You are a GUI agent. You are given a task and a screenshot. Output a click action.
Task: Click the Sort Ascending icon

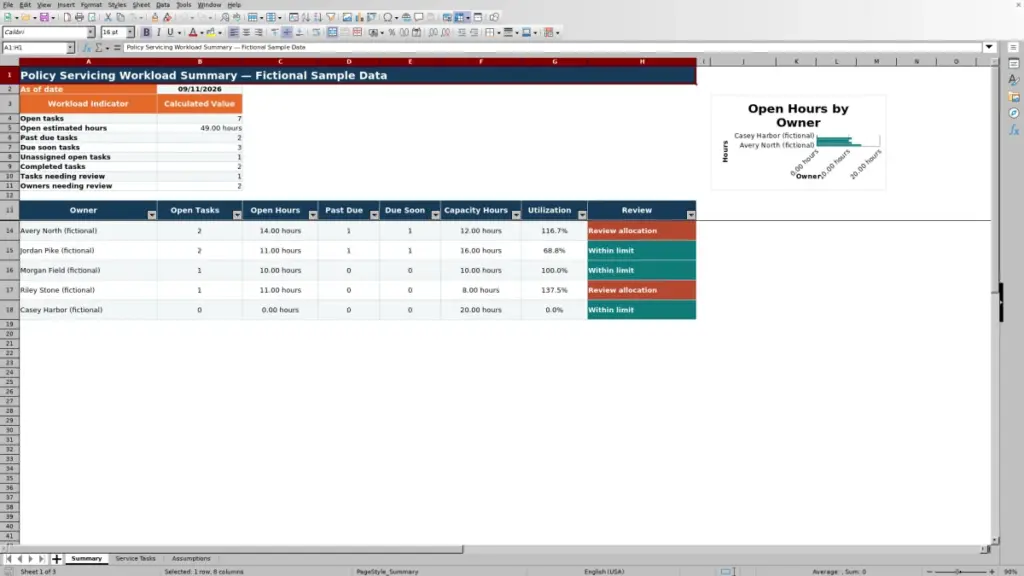306,18
